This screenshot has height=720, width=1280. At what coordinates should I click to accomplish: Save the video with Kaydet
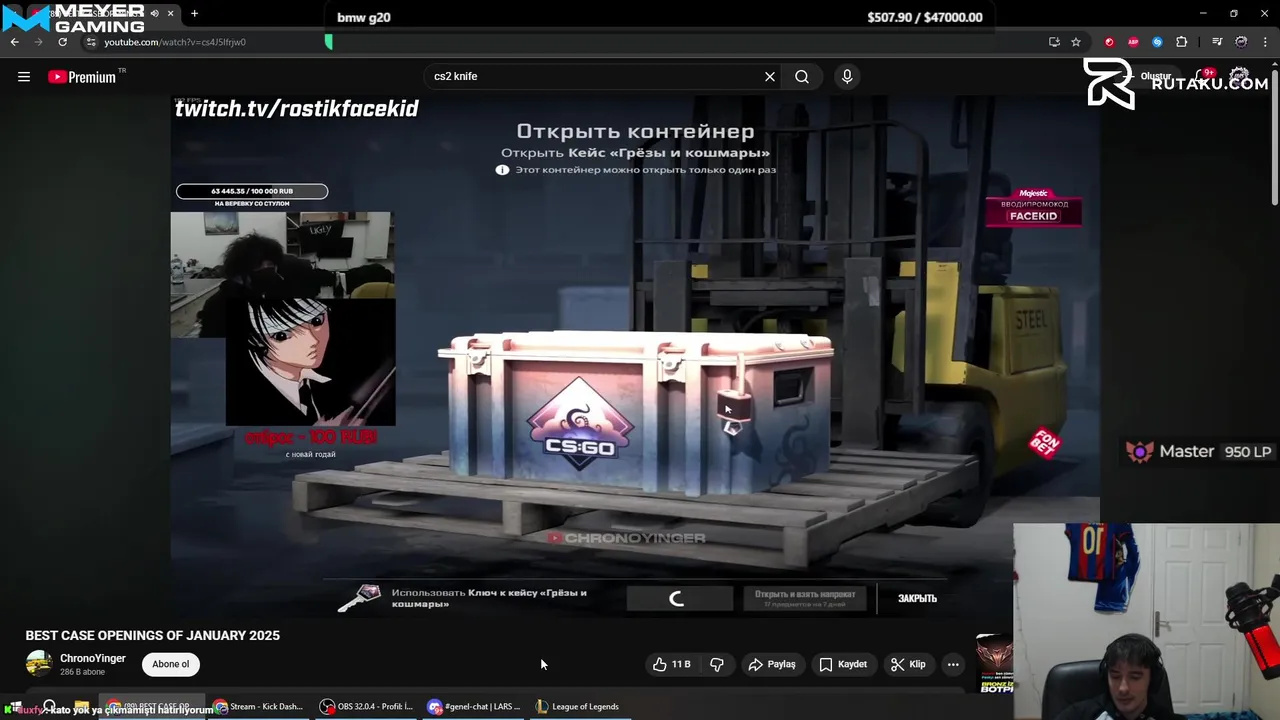coord(843,664)
